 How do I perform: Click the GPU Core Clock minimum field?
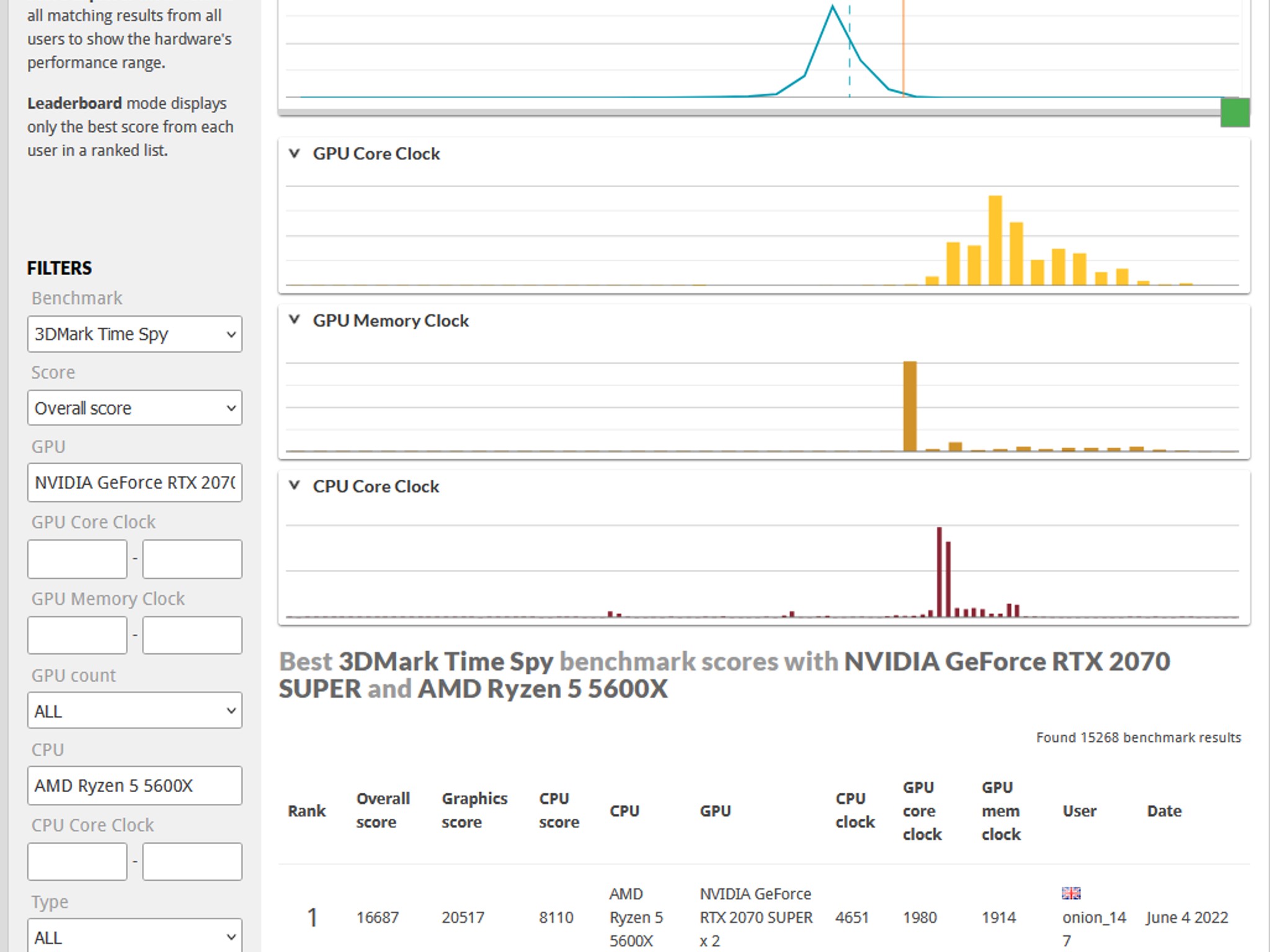(78, 559)
